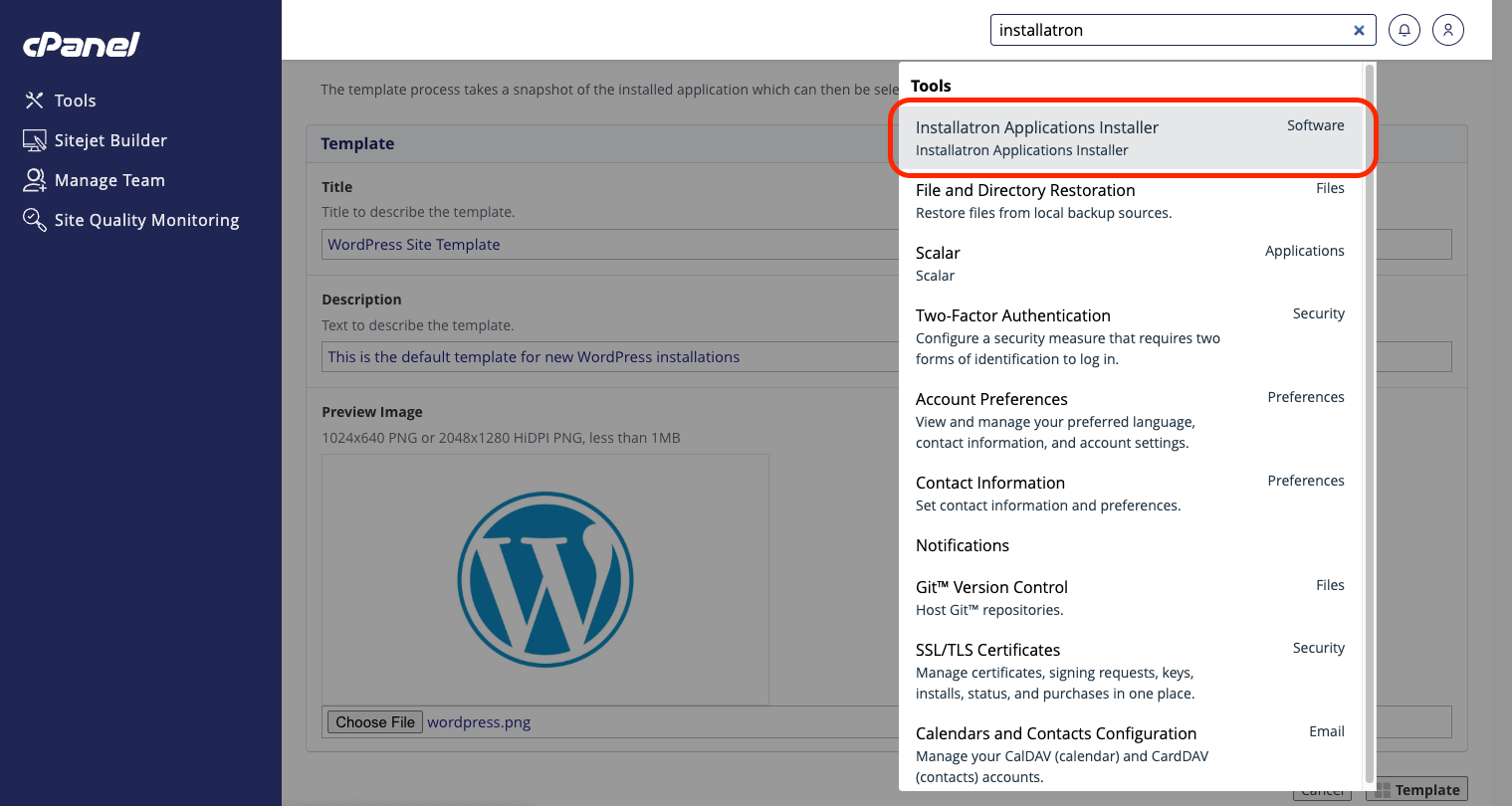Click the '1024x640 PNG or 2048x1280' size hint

tap(501, 438)
